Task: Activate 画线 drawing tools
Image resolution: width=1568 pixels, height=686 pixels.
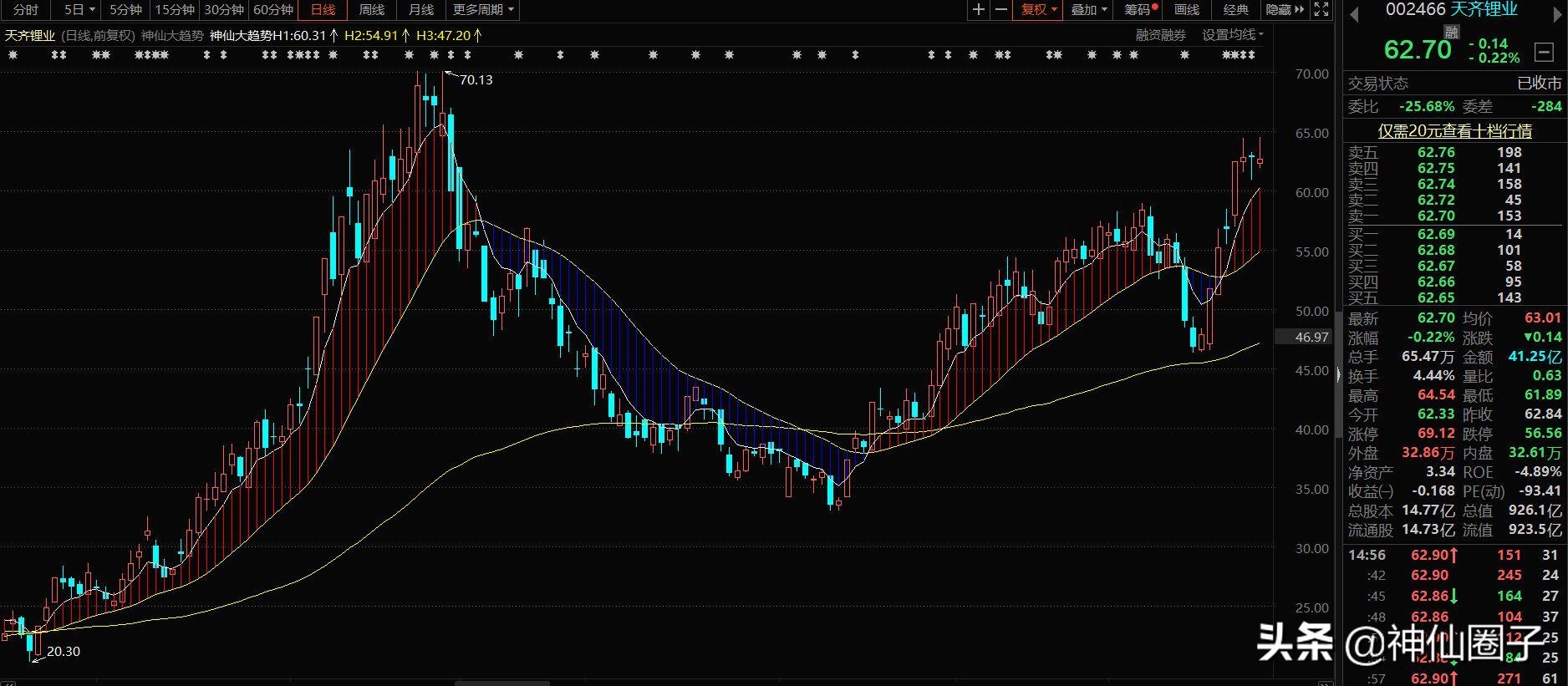Action: [1187, 10]
